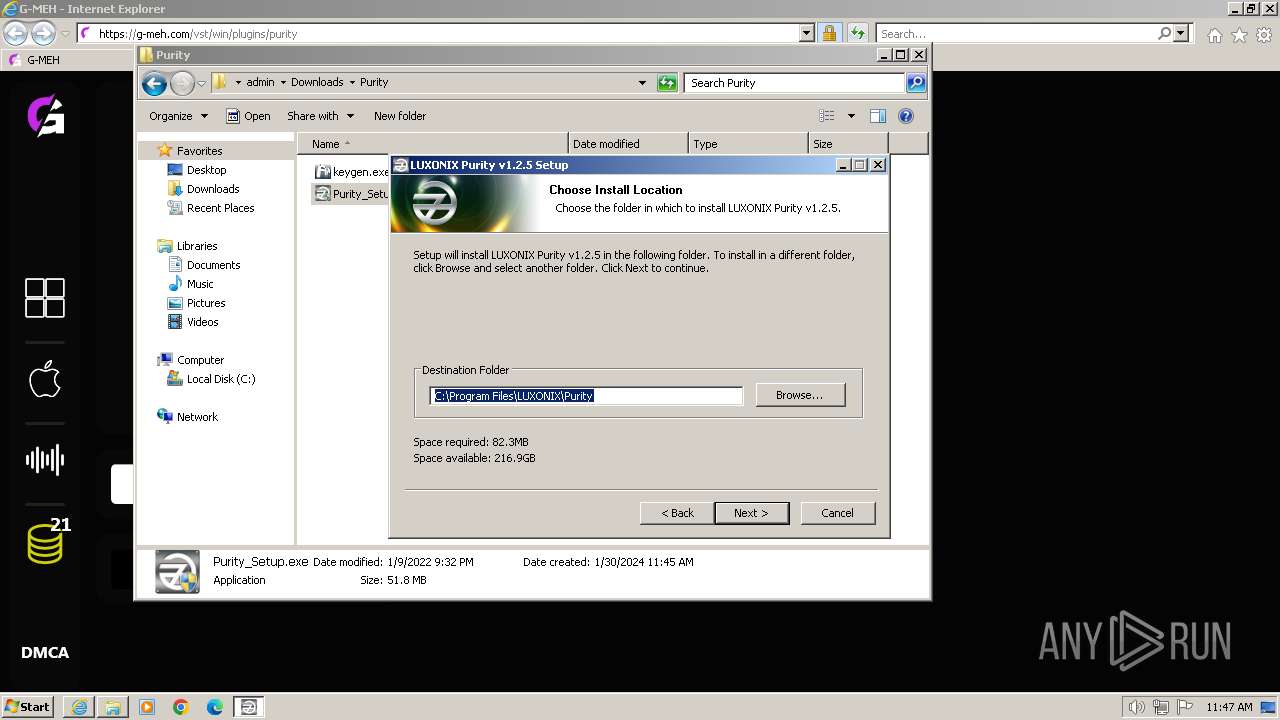Image resolution: width=1280 pixels, height=720 pixels.
Task: Open Internet Explorer from the taskbar
Action: pos(79,707)
